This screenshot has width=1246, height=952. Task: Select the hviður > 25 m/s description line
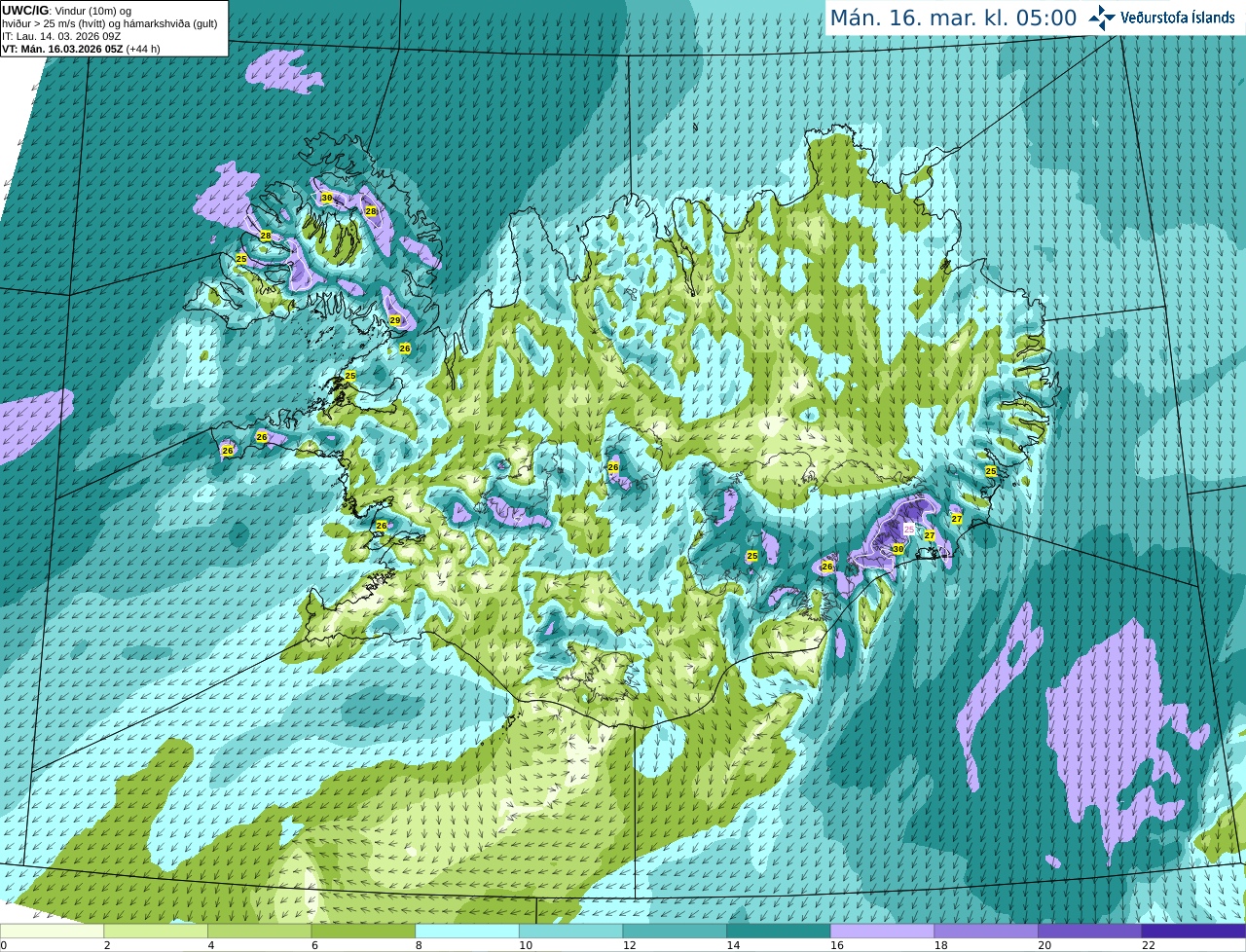click(109, 23)
